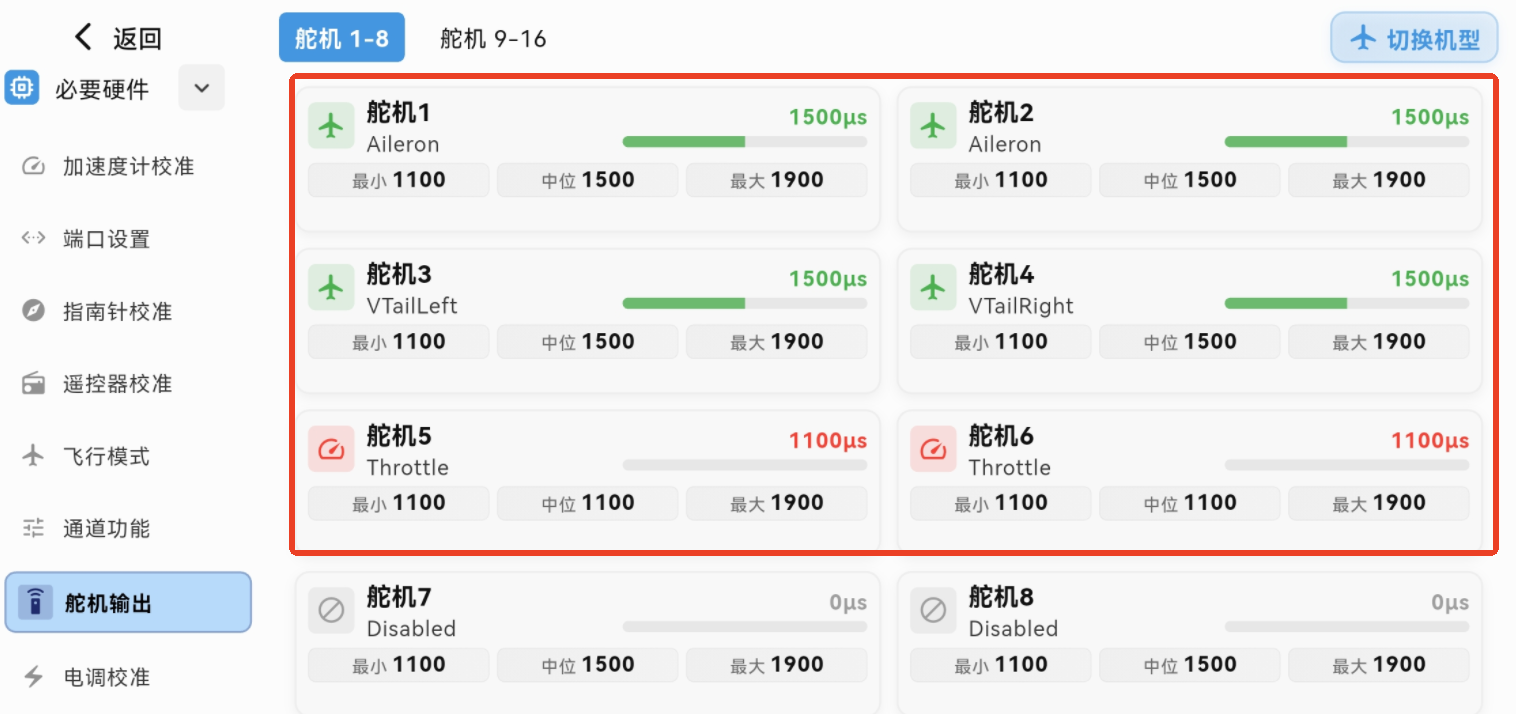Click the chip icon beside 必要硬件
This screenshot has height=714, width=1516.
point(22,89)
